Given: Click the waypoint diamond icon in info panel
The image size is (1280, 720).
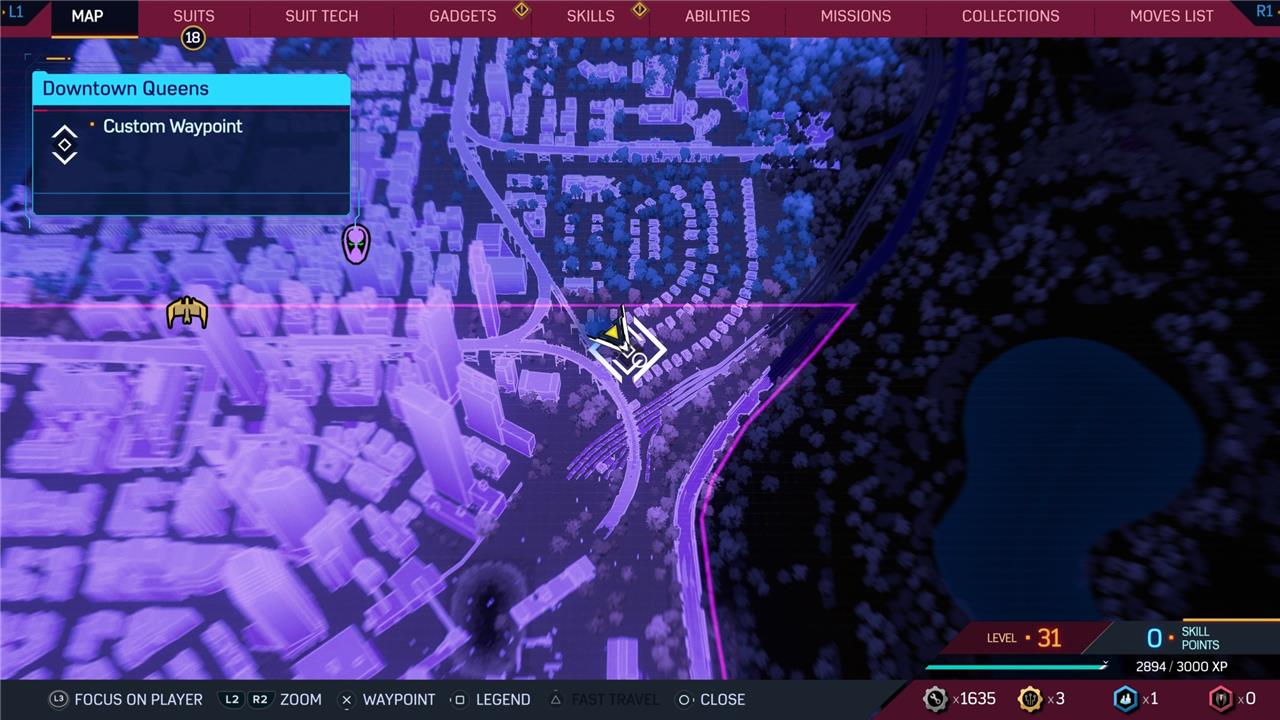Looking at the screenshot, I should pos(65,145).
